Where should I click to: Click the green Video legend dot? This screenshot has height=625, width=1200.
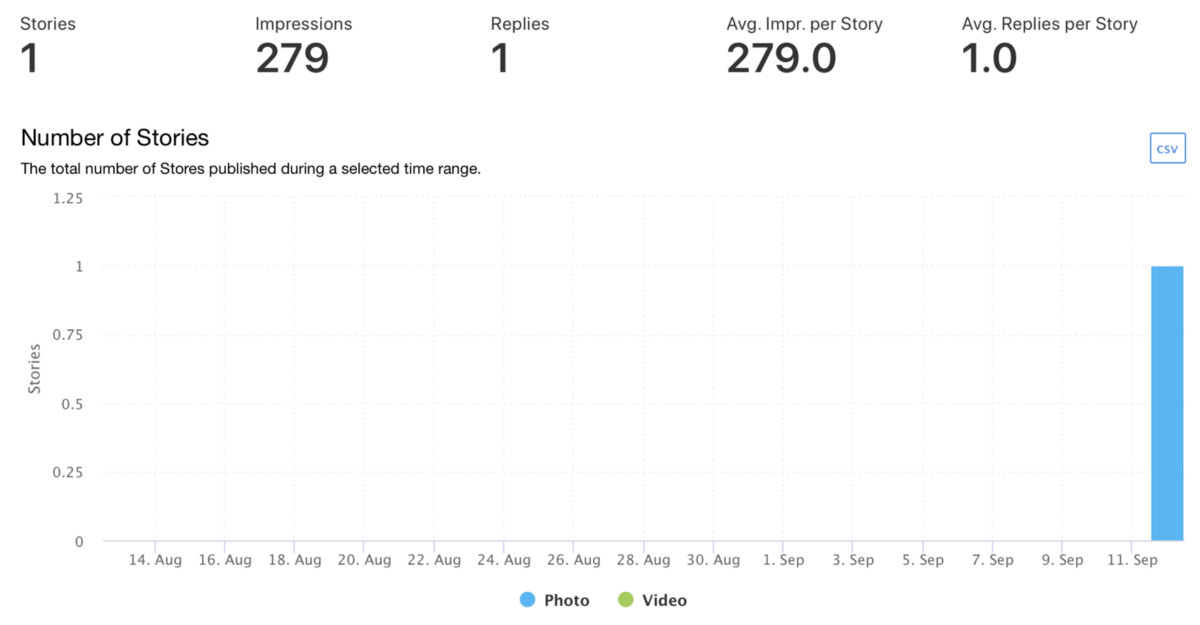point(626,600)
